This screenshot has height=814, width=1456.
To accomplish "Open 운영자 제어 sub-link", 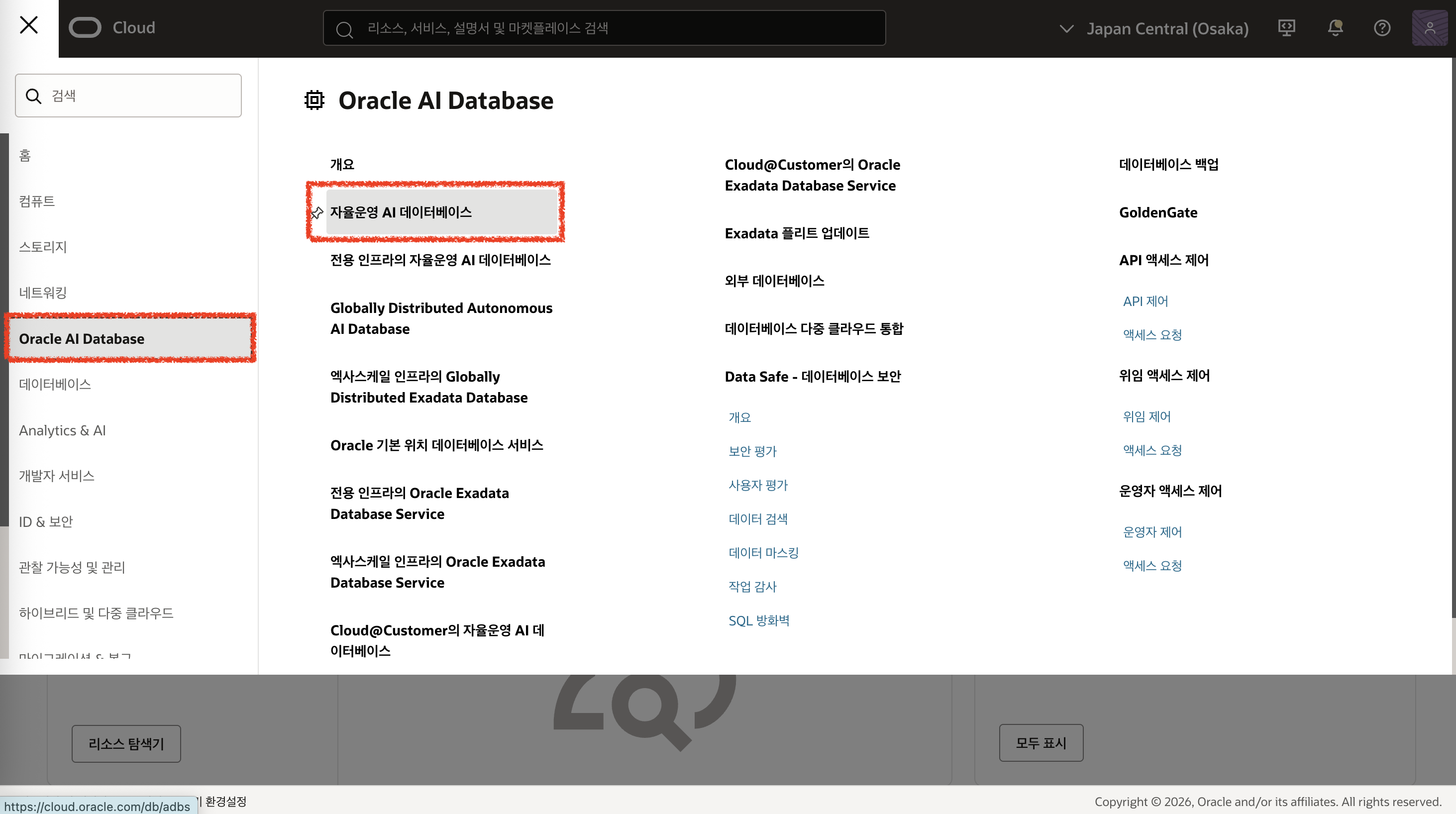I will (1152, 532).
